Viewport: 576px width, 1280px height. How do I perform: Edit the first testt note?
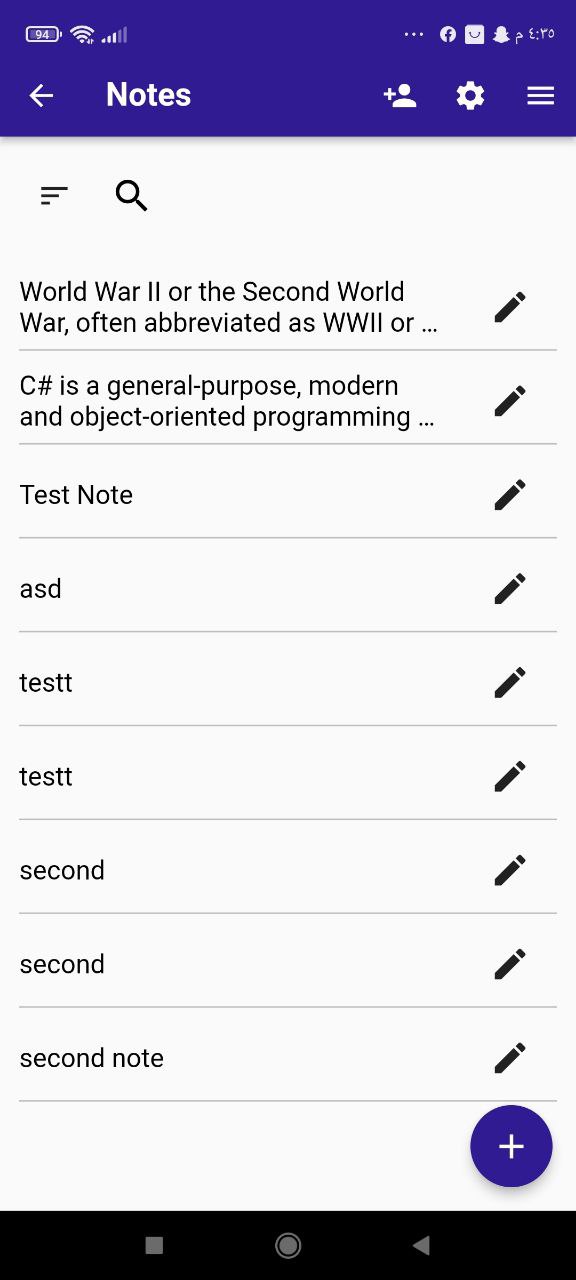[509, 682]
